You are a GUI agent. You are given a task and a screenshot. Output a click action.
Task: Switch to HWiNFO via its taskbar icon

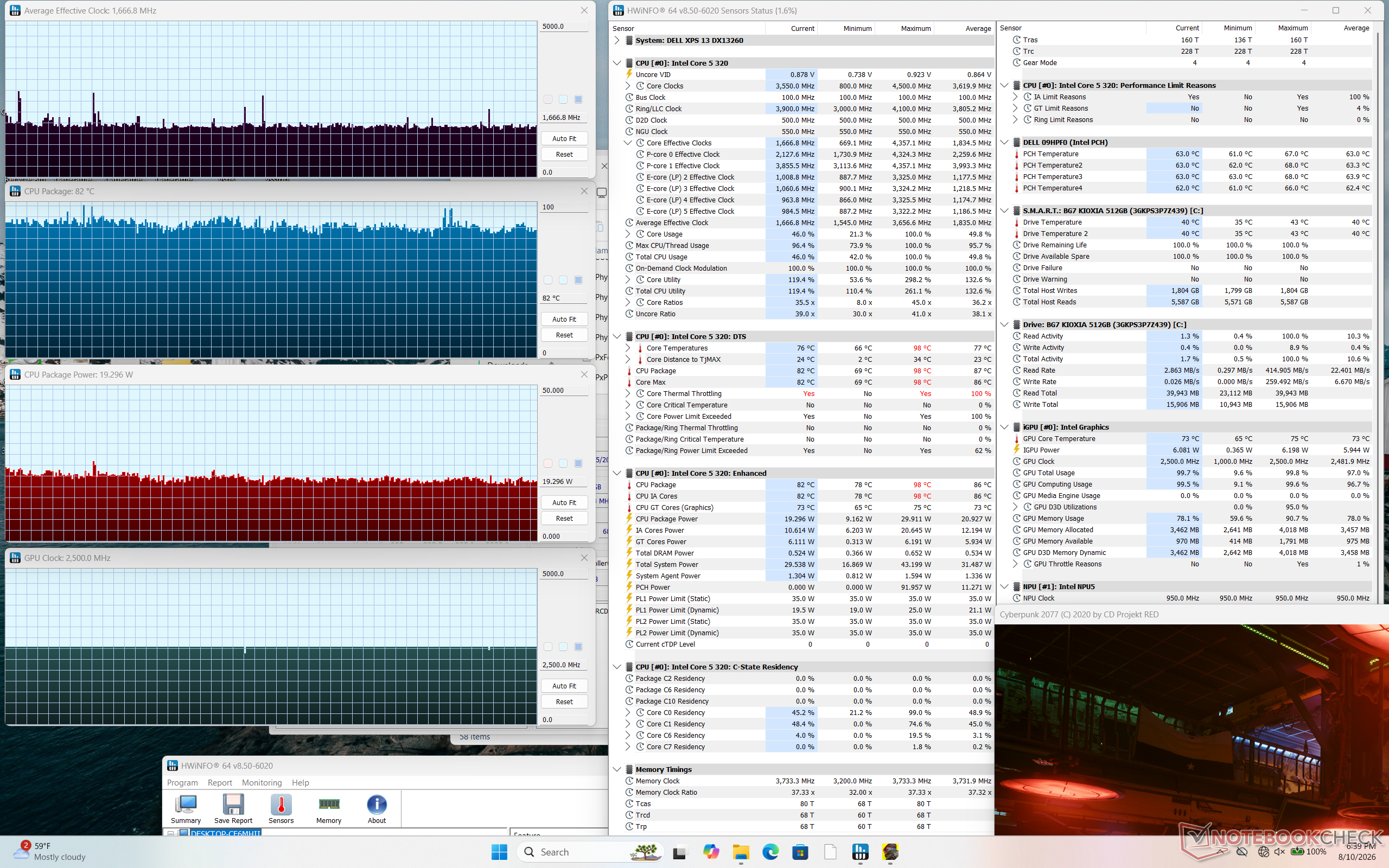860,852
